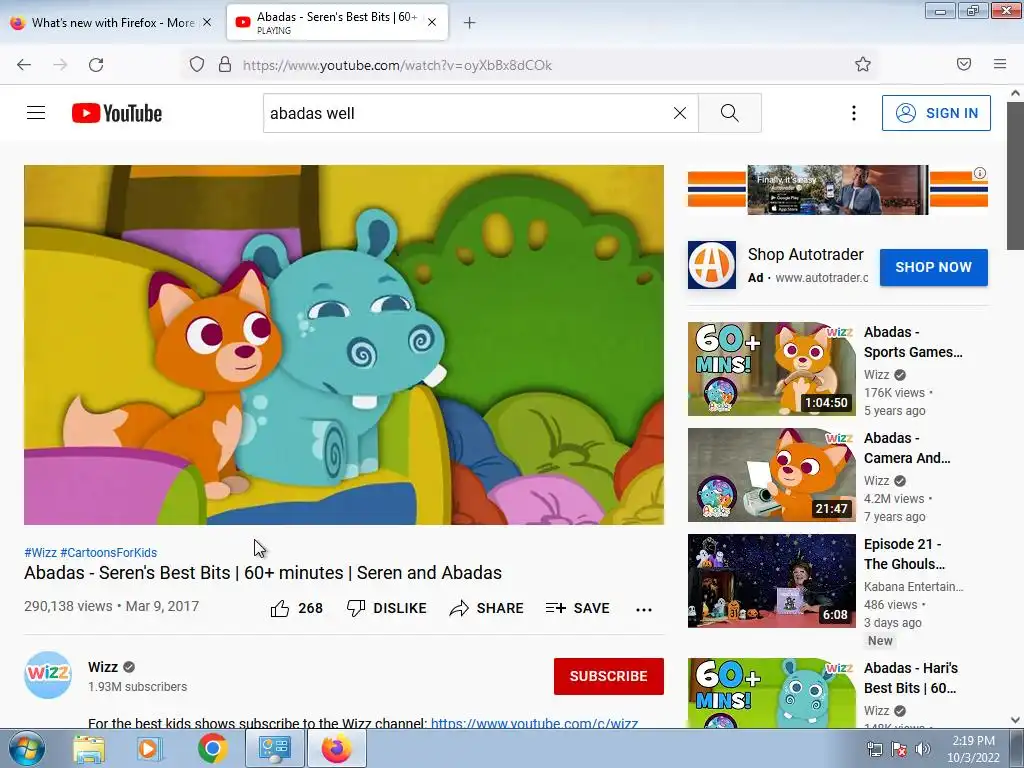Image resolution: width=1024 pixels, height=768 pixels.
Task: Click the SIGN IN button
Action: click(936, 113)
